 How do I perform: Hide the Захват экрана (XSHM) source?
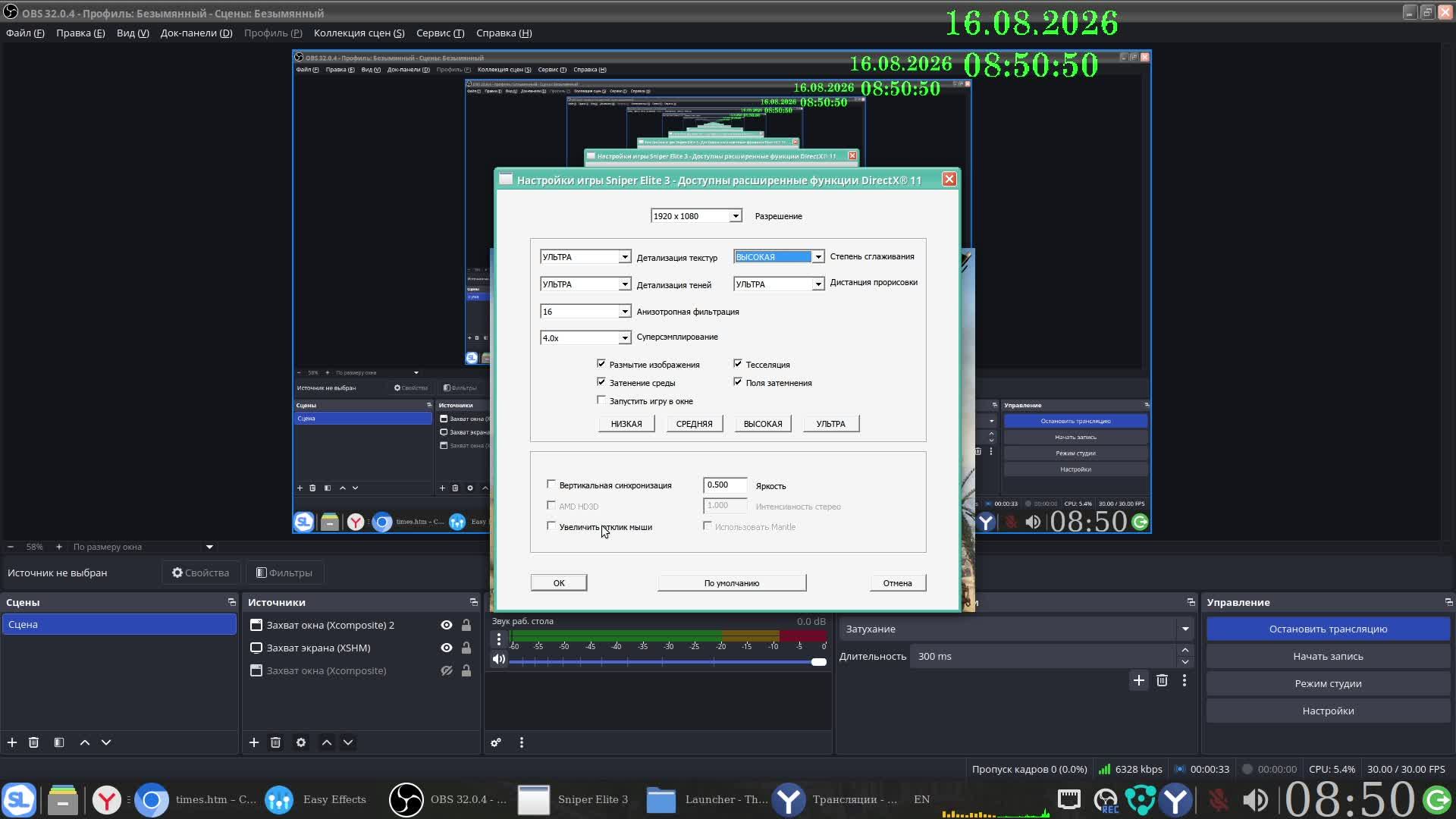click(447, 648)
